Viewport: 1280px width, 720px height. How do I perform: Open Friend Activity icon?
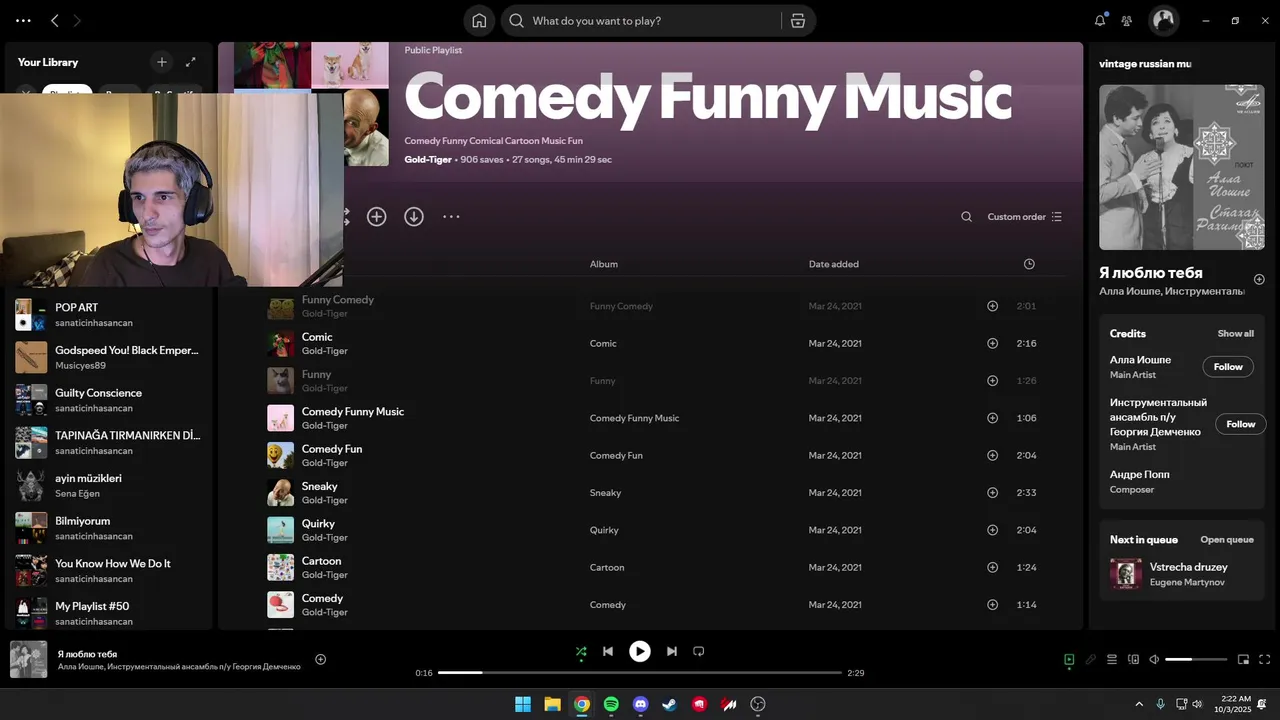pyautogui.click(x=1127, y=20)
